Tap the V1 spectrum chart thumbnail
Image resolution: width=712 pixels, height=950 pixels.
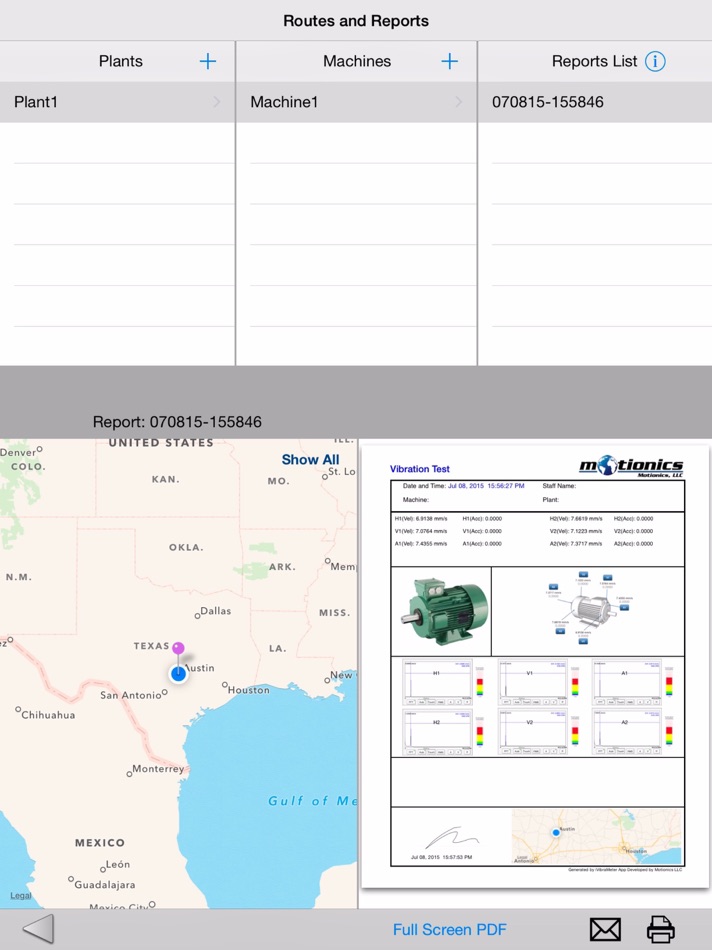click(533, 682)
